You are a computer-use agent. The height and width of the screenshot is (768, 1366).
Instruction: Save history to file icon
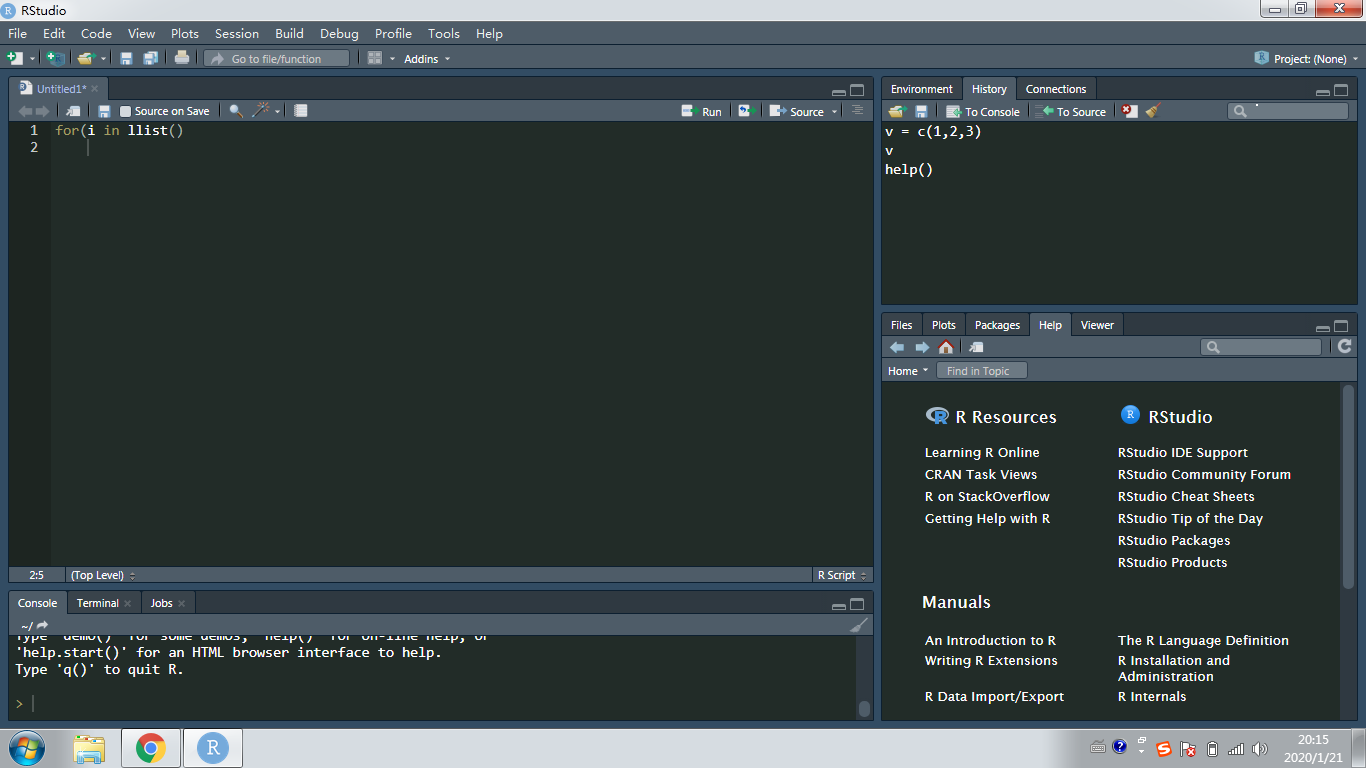(x=921, y=111)
